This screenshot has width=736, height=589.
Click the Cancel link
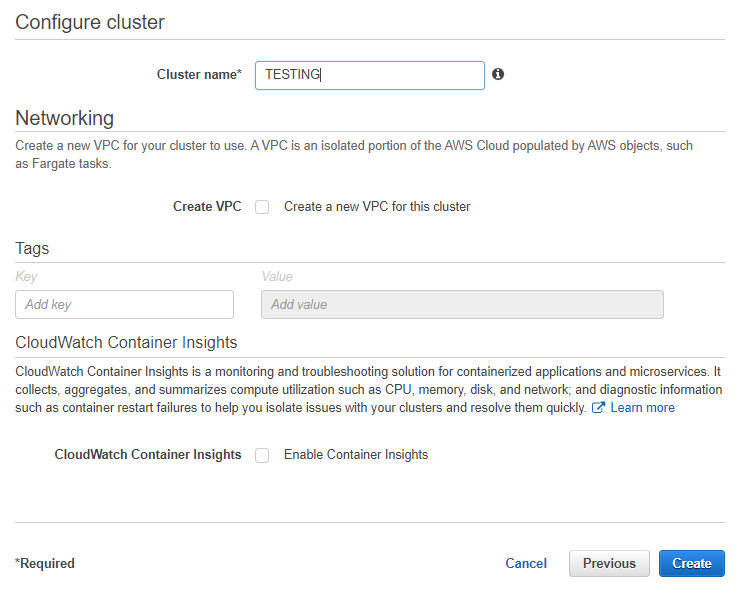pyautogui.click(x=526, y=564)
